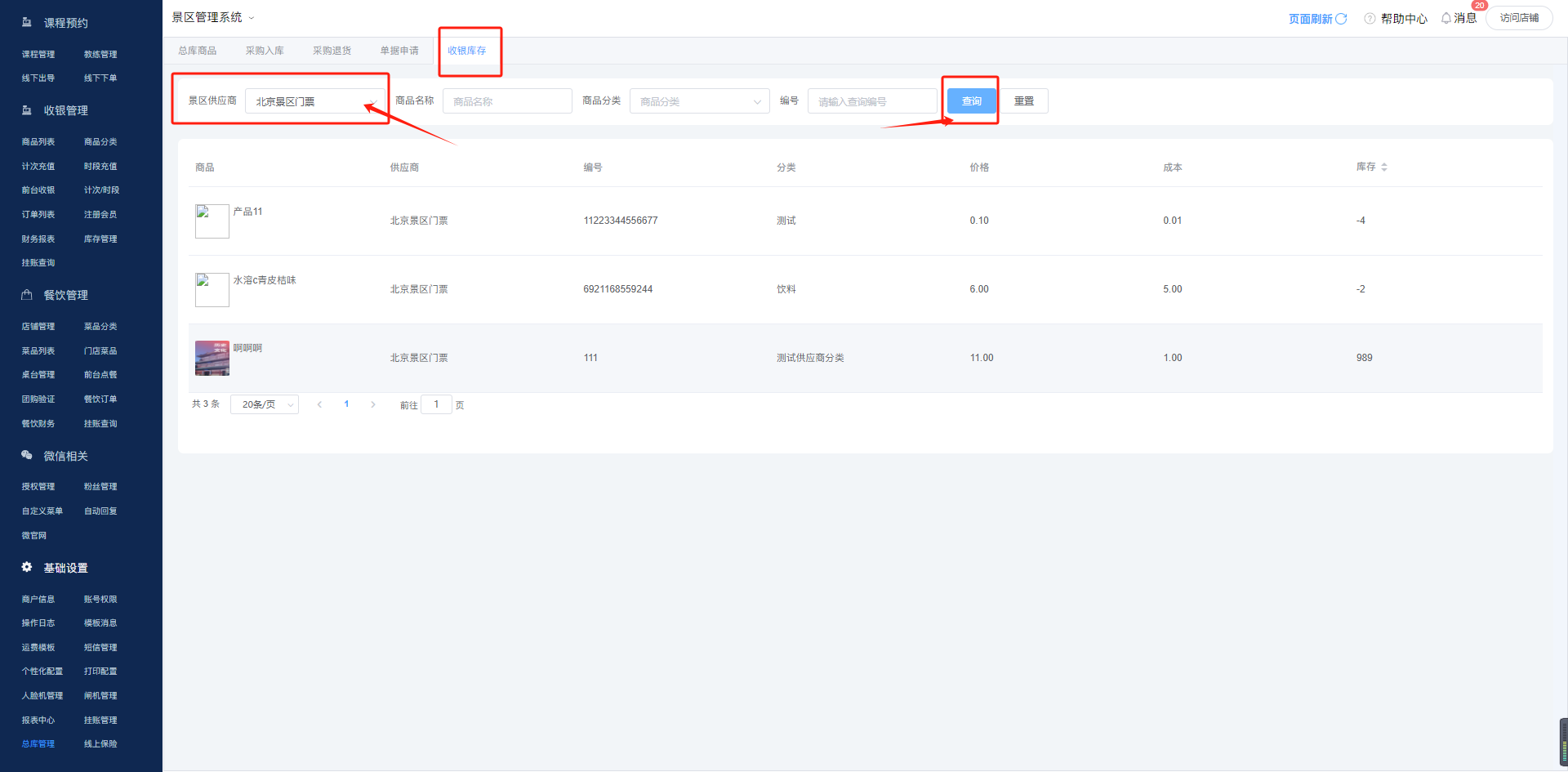Open the Help Center question icon

pos(1370,19)
